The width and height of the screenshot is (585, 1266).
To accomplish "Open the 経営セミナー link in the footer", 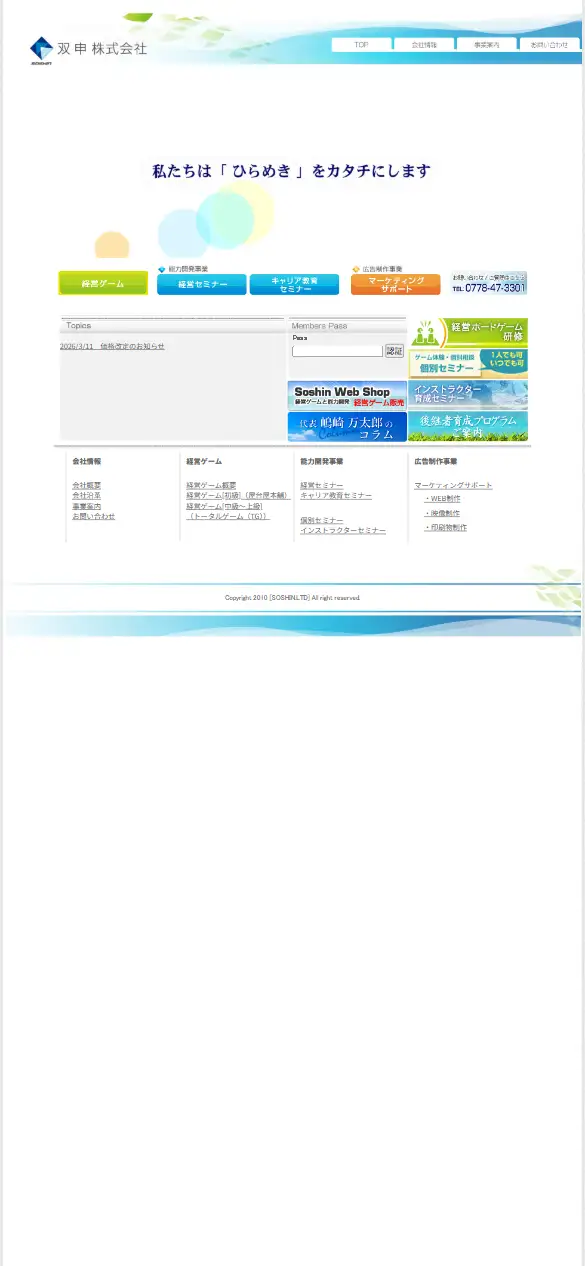I will pyautogui.click(x=321, y=485).
